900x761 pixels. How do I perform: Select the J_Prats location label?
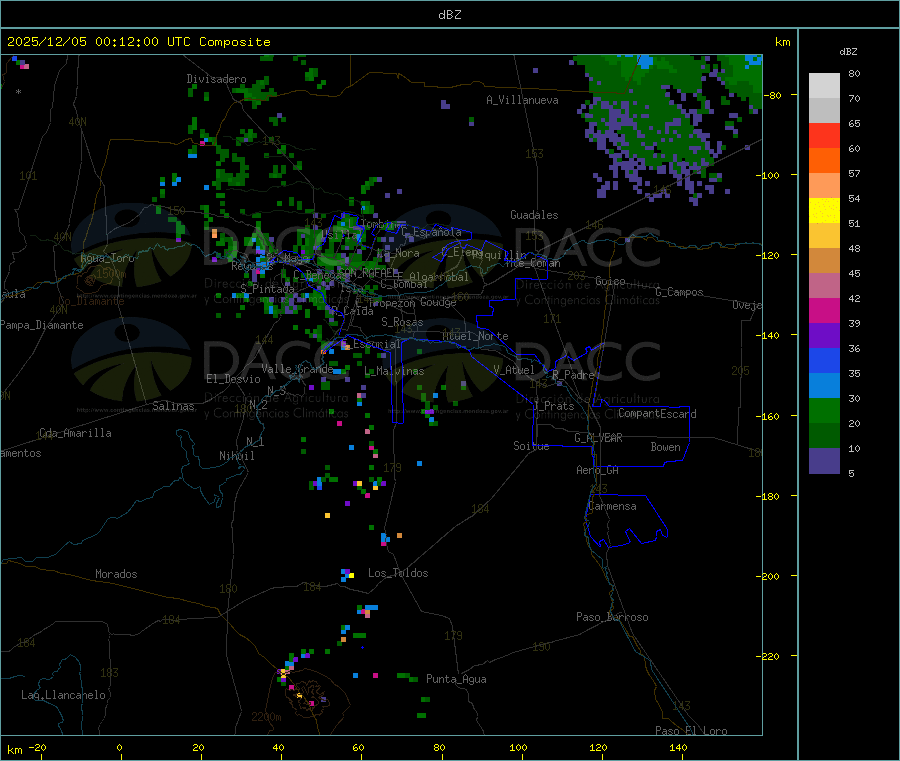[553, 406]
